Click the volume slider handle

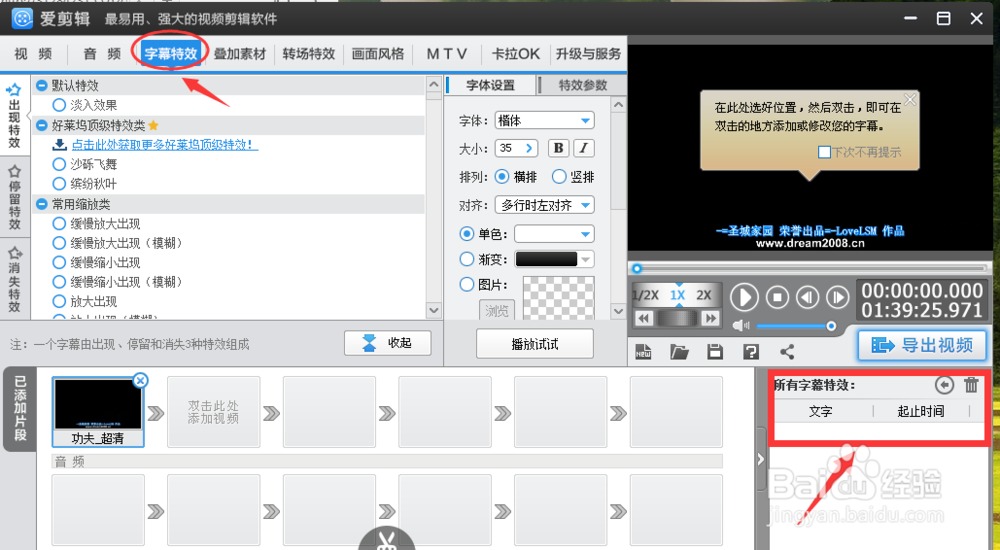[x=831, y=326]
